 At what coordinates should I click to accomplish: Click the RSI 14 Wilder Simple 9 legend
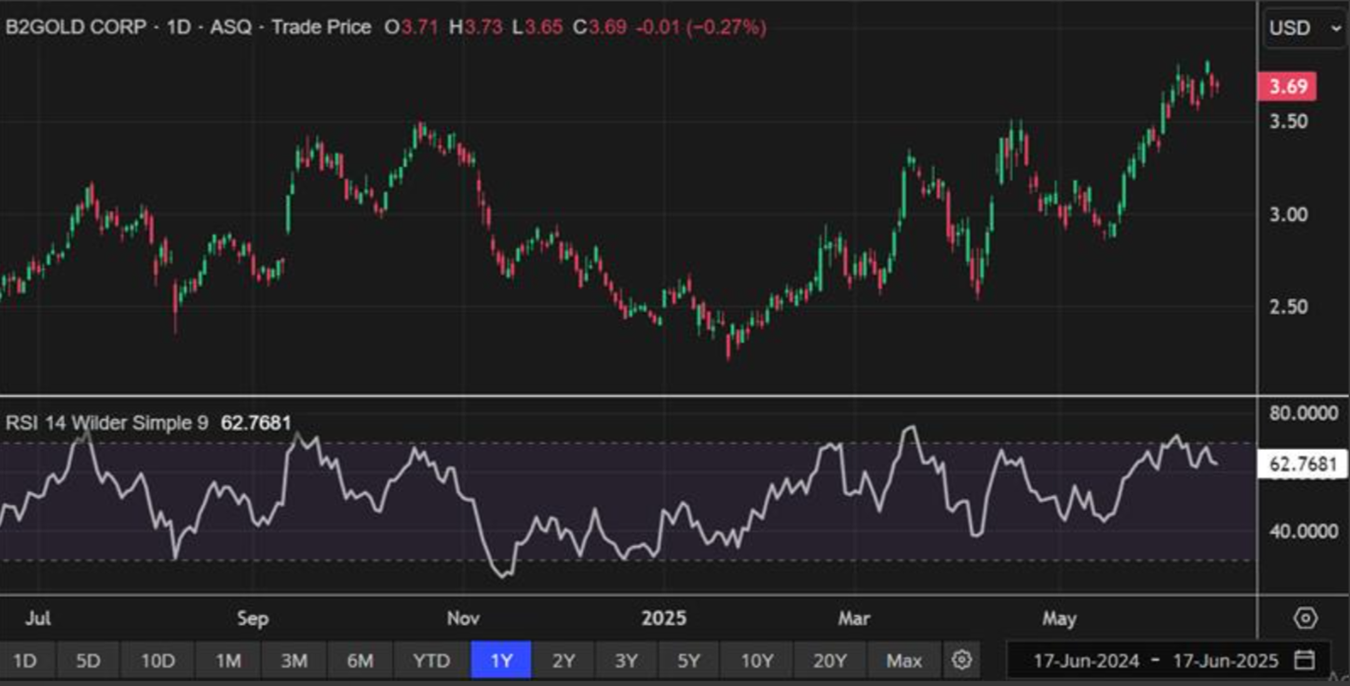[x=107, y=424]
